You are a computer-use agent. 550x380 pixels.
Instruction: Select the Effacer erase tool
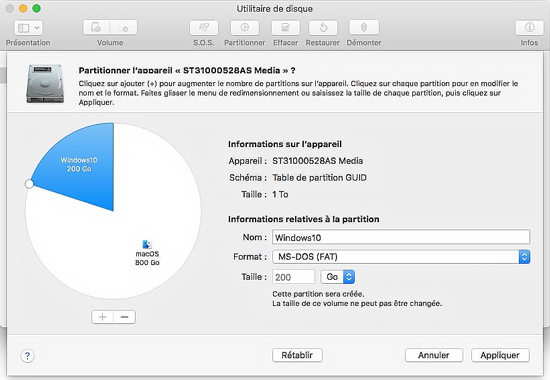tap(286, 28)
